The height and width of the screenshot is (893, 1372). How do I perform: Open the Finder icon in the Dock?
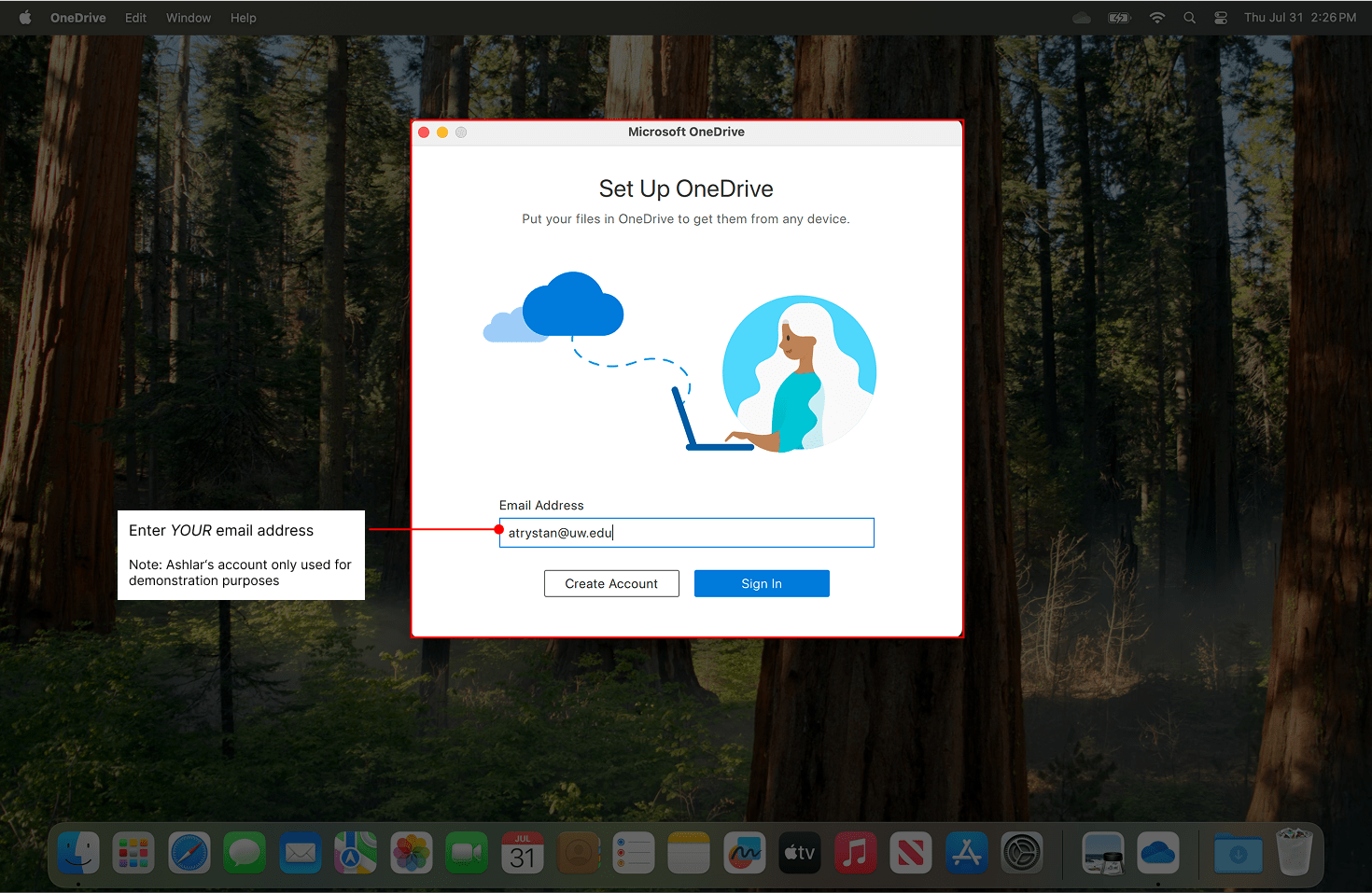[x=78, y=853]
